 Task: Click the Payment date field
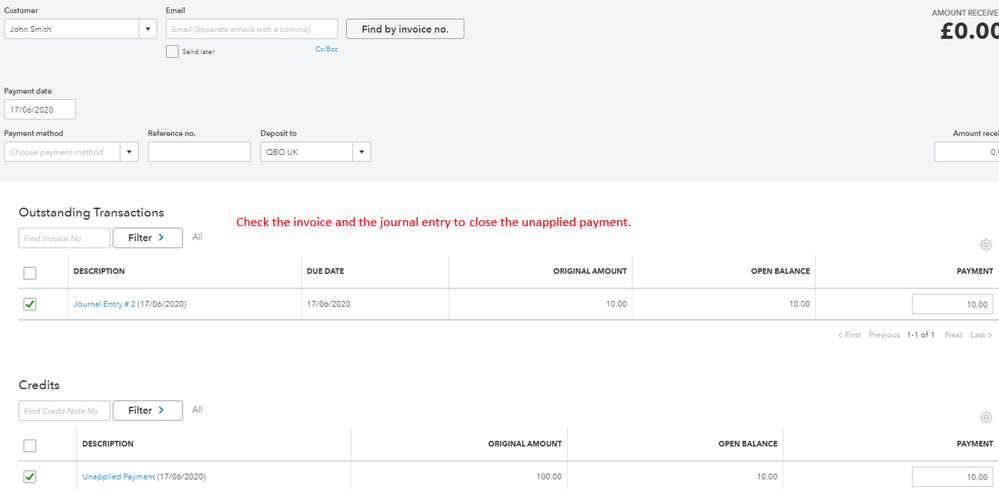(x=40, y=110)
